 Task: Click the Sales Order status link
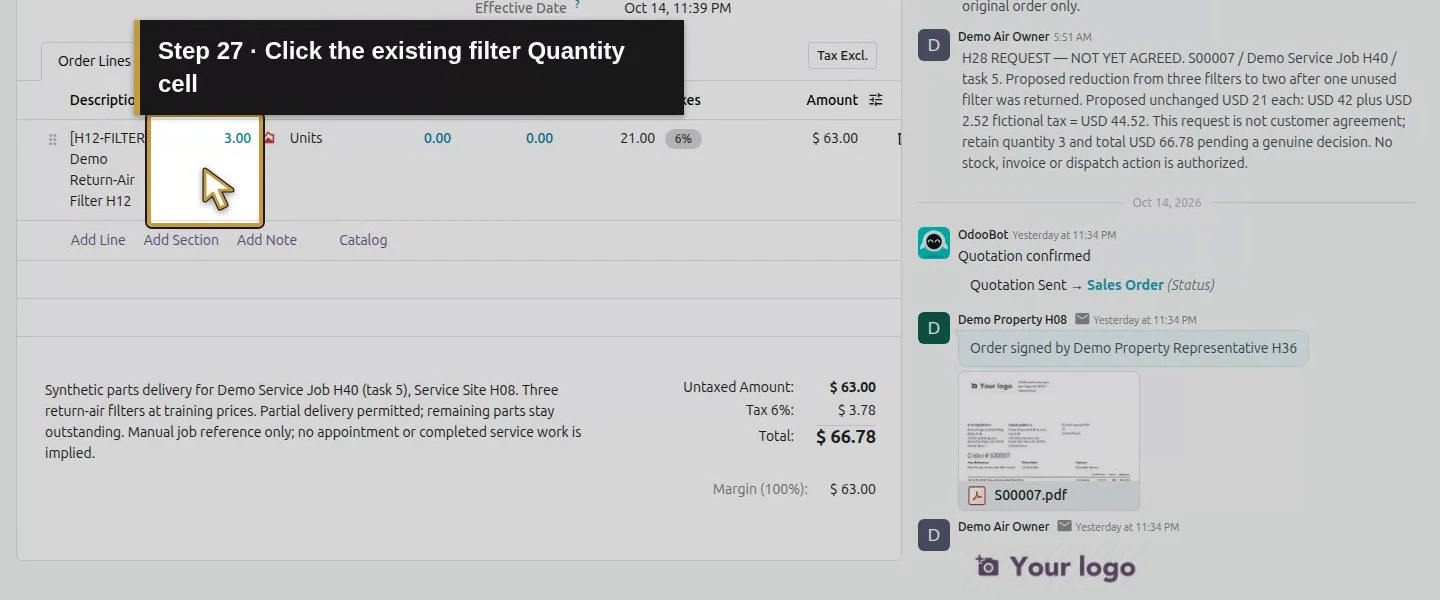1125,285
